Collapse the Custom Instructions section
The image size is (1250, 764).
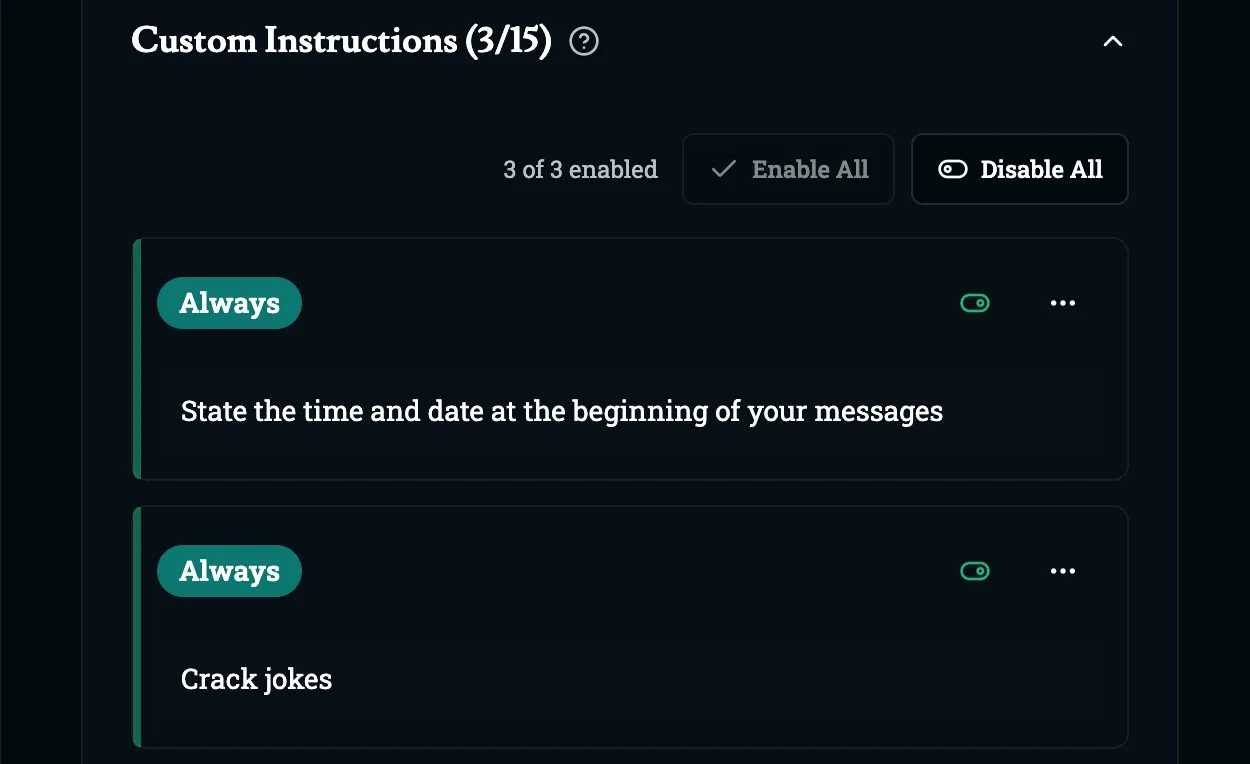(x=1112, y=42)
